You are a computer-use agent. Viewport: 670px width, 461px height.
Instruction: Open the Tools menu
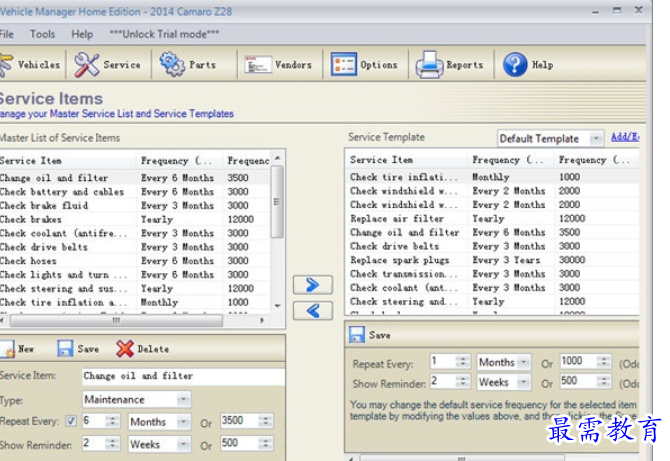pos(42,34)
